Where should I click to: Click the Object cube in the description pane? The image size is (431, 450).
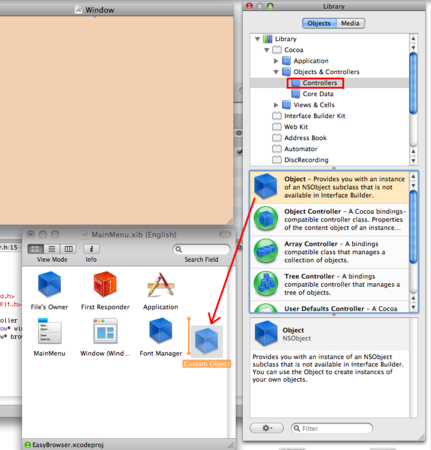(266, 334)
